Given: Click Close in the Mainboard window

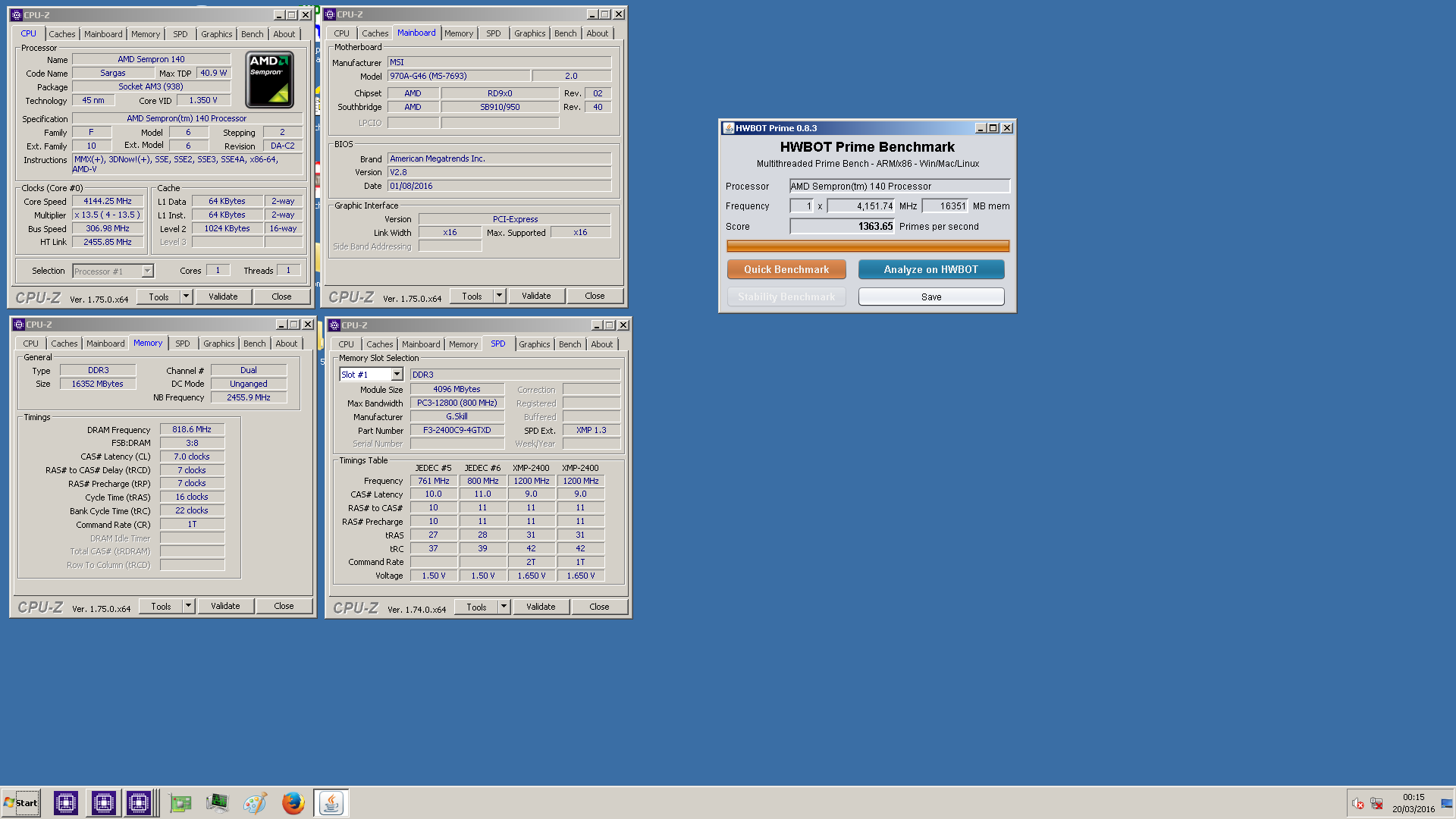Looking at the screenshot, I should pyautogui.click(x=595, y=296).
